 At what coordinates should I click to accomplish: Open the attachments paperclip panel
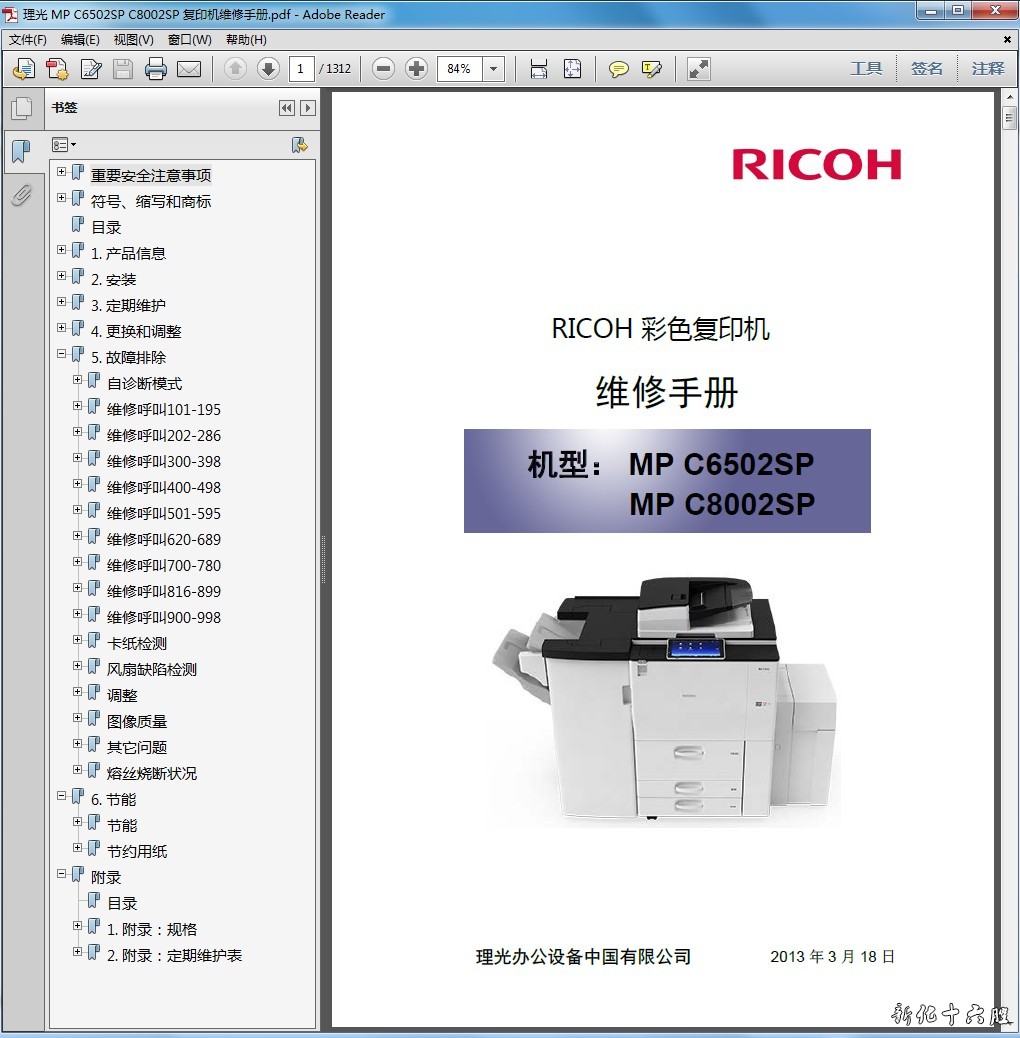20,195
